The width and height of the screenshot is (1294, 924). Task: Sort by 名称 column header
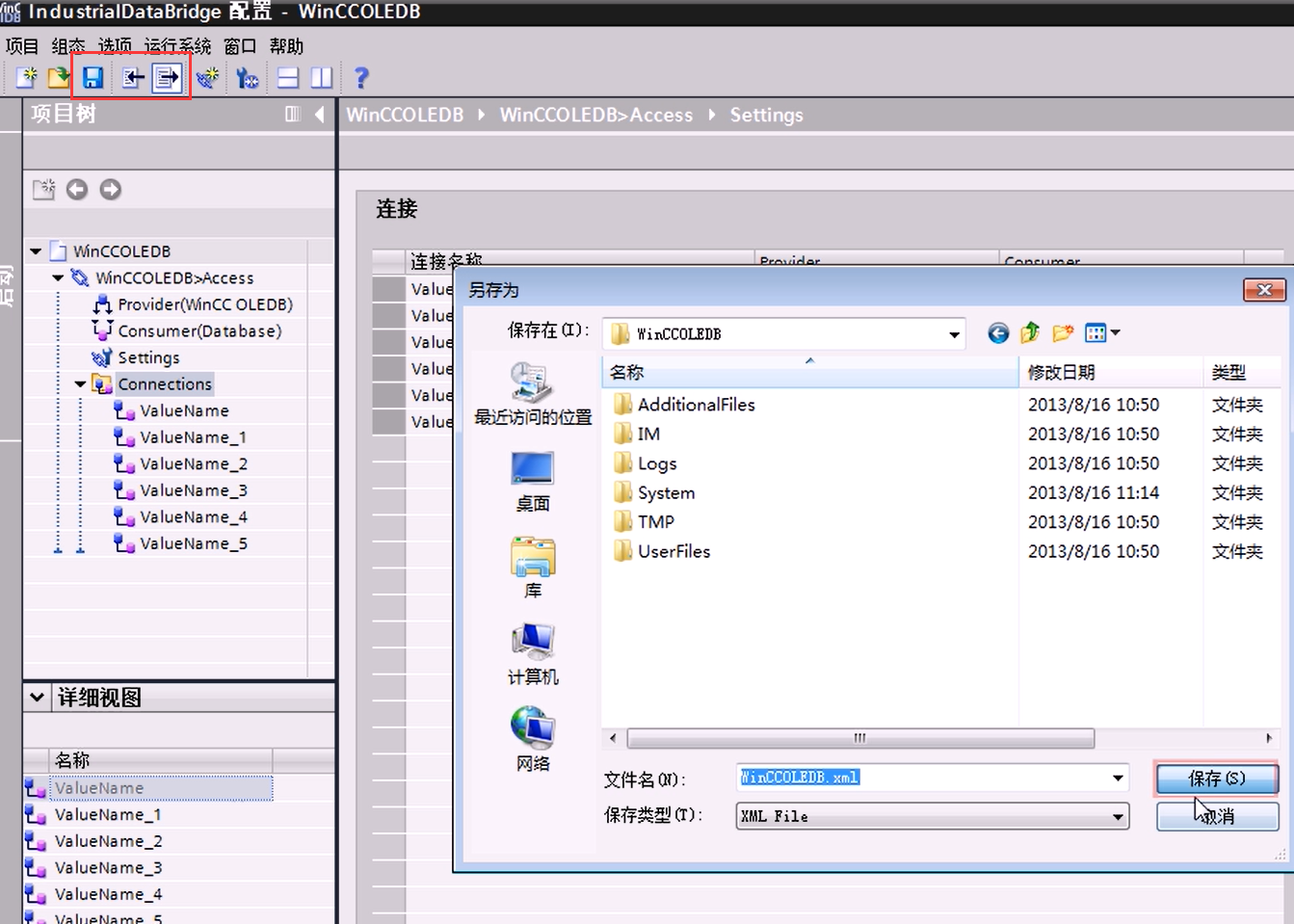point(809,372)
